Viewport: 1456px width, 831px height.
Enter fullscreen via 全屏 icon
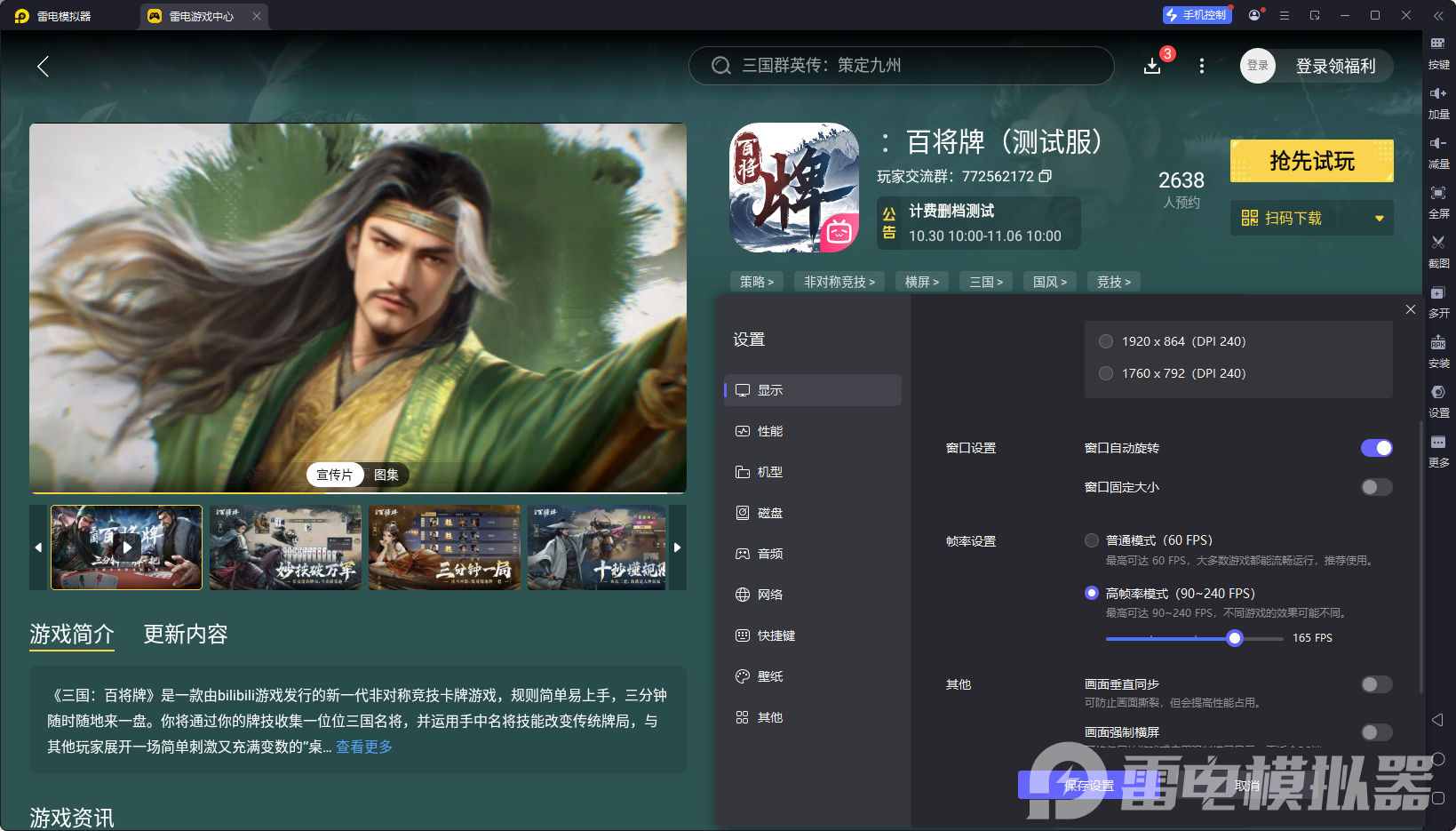coord(1439,193)
